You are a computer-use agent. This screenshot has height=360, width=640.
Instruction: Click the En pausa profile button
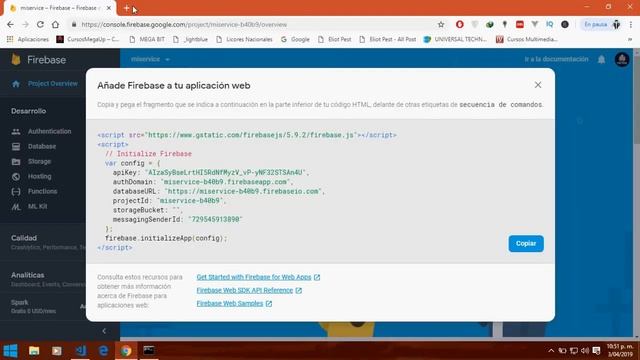click(x=602, y=24)
